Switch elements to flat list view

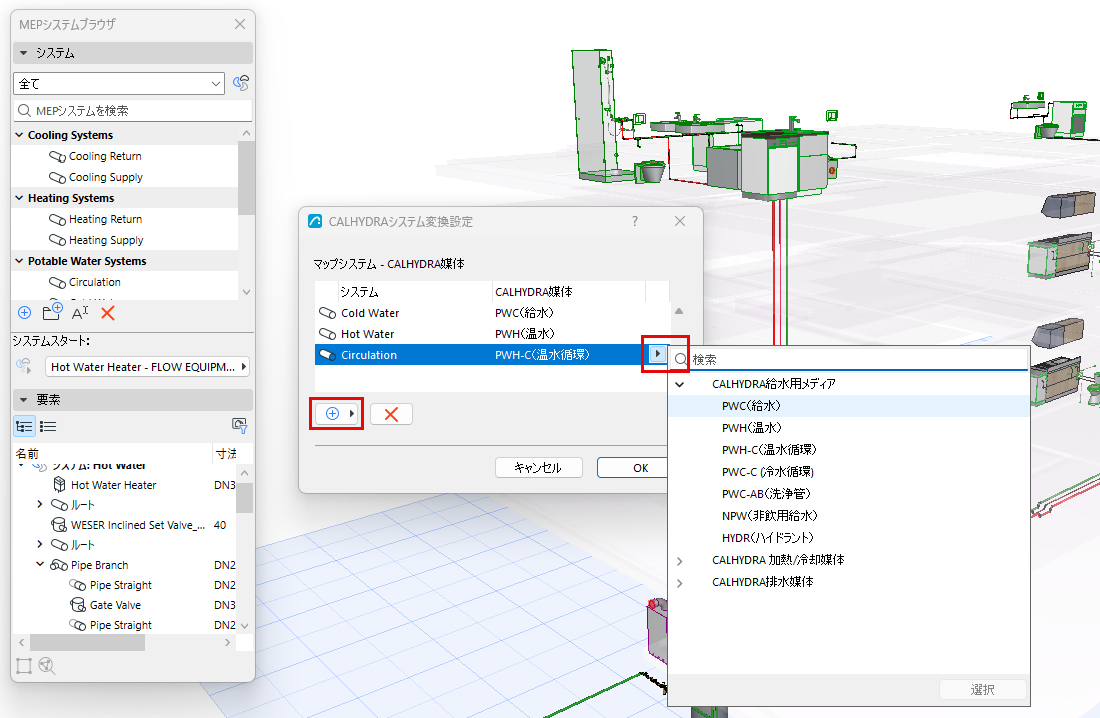[x=48, y=426]
